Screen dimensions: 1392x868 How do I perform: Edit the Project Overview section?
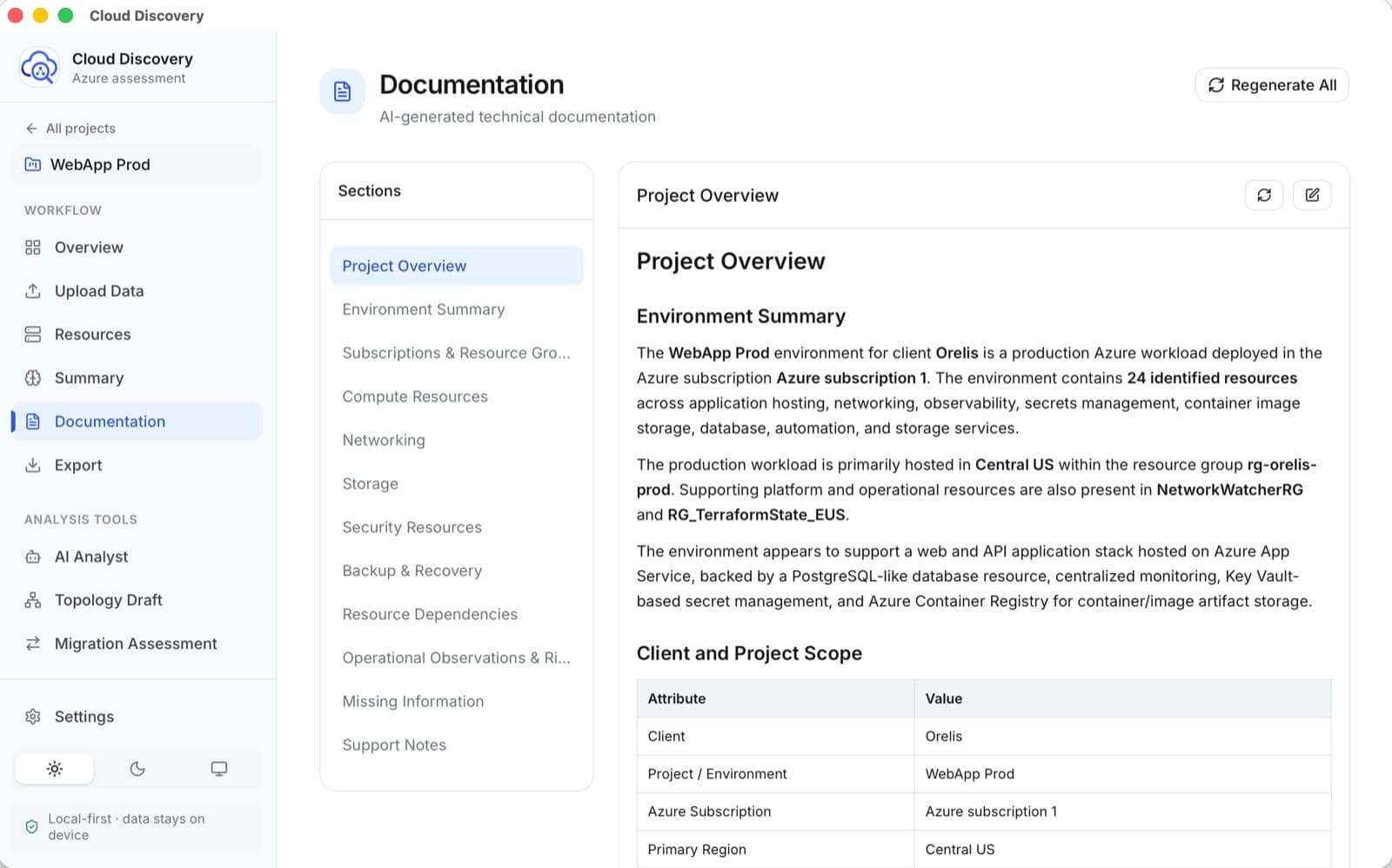point(1312,195)
